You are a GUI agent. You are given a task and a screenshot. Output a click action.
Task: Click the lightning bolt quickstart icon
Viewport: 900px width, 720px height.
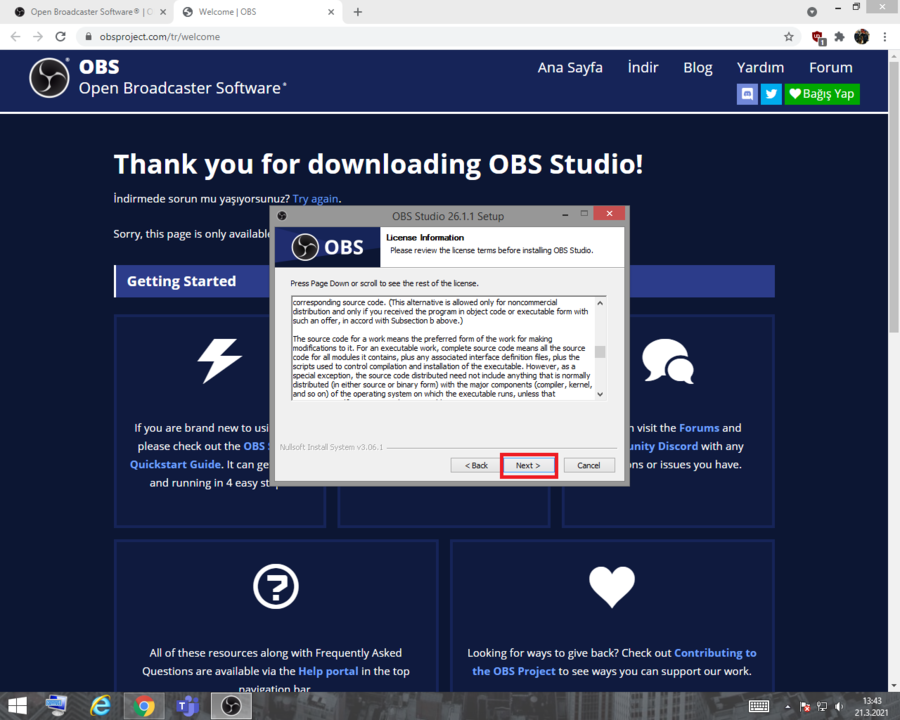click(220, 361)
